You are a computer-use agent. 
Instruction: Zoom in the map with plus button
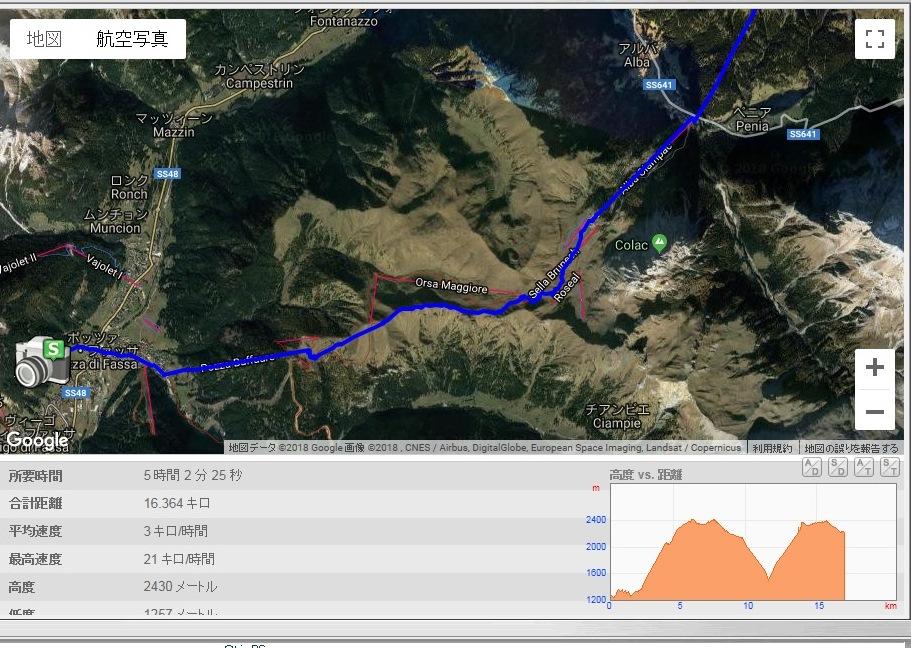coord(874,367)
